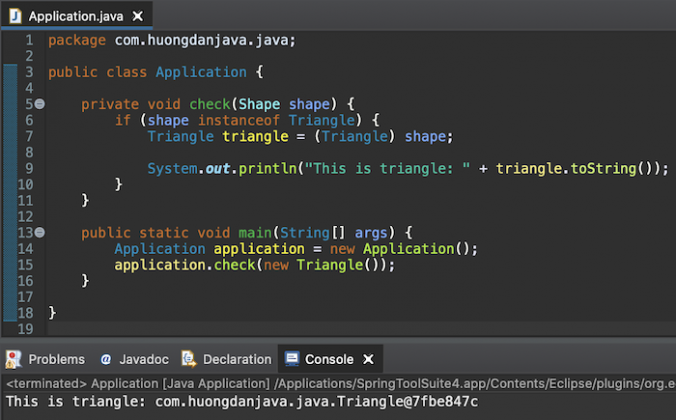Close the Application.java editor tab

coord(137,16)
